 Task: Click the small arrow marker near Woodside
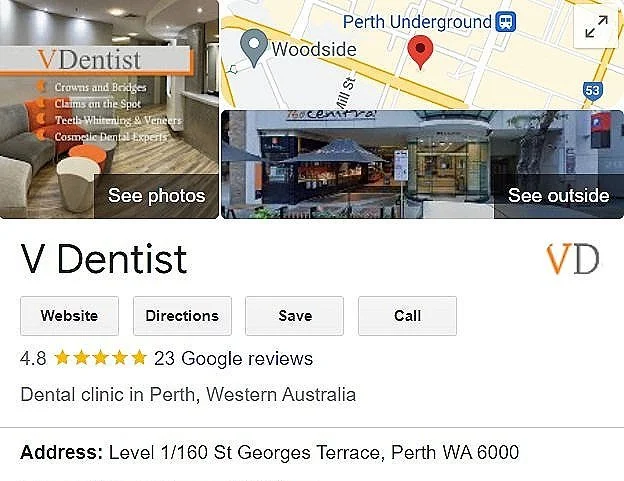(x=233, y=70)
